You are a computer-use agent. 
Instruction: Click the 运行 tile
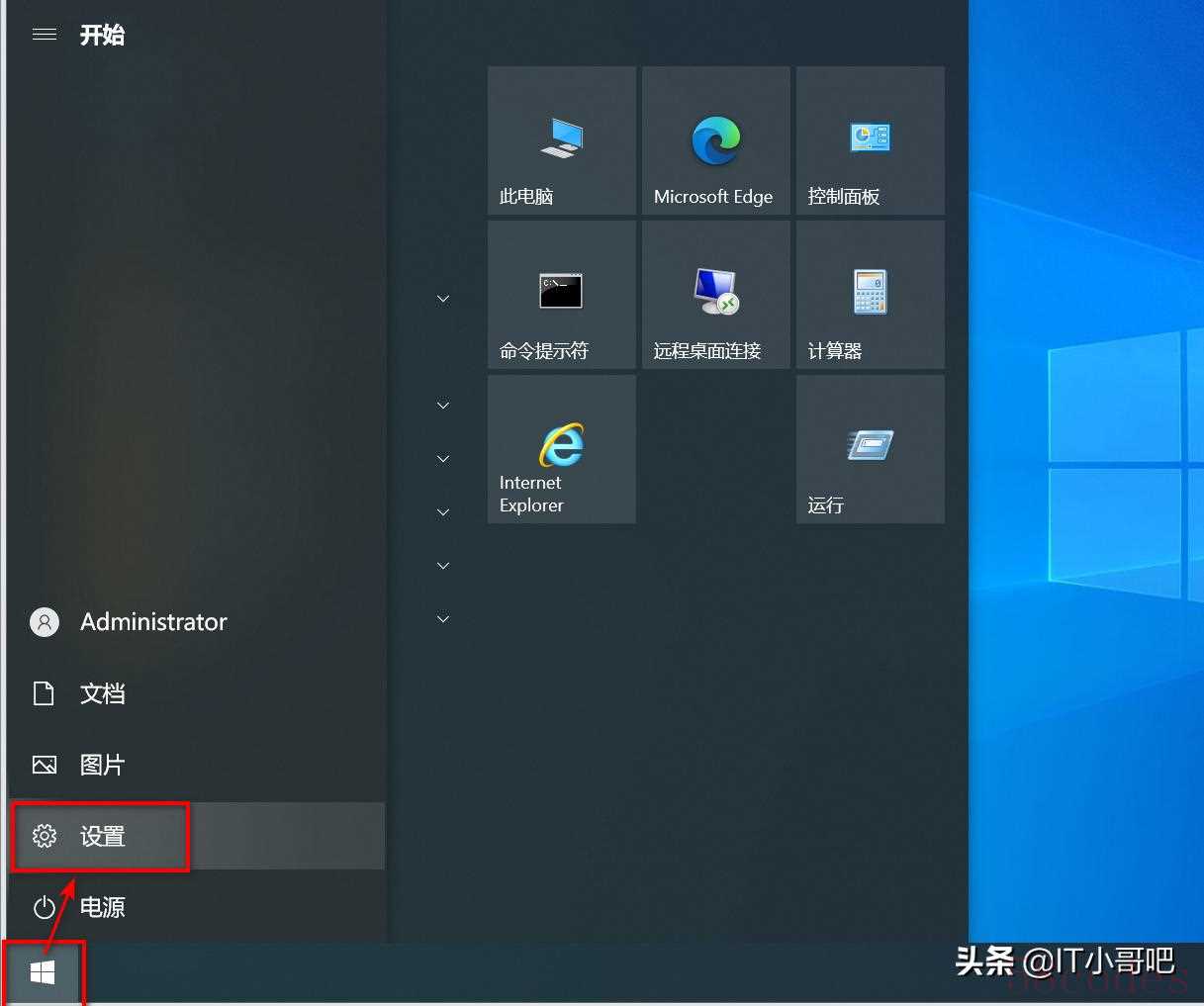[870, 449]
